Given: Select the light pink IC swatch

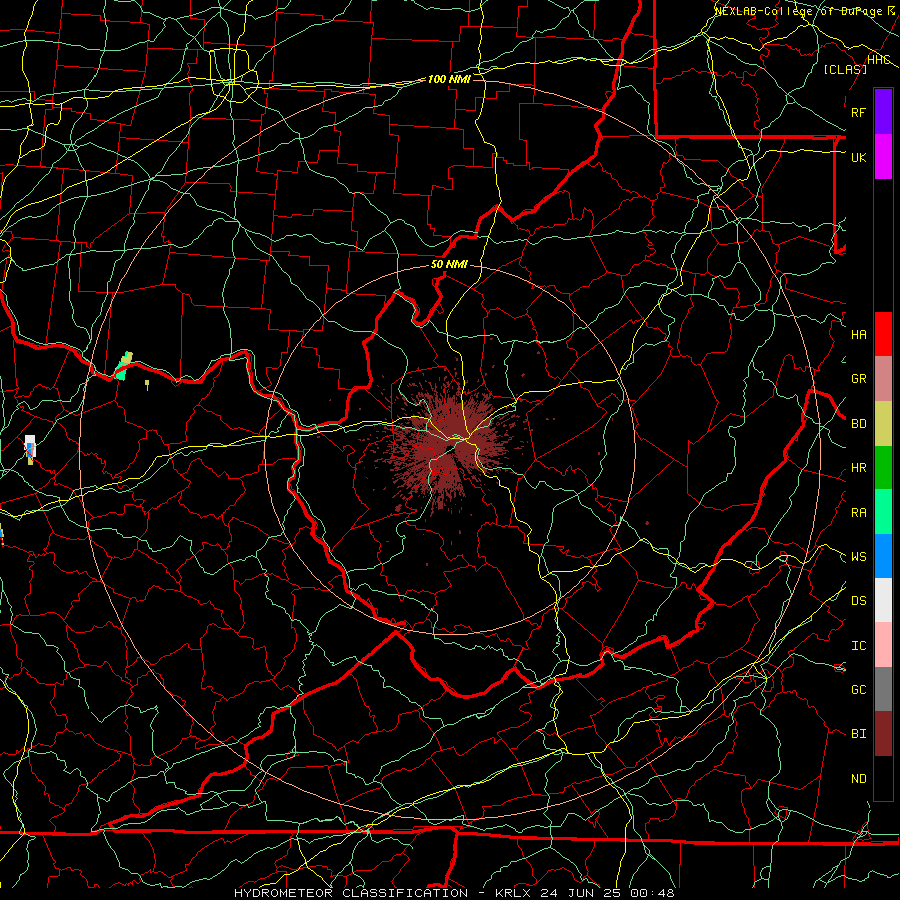Looking at the screenshot, I should (x=883, y=645).
